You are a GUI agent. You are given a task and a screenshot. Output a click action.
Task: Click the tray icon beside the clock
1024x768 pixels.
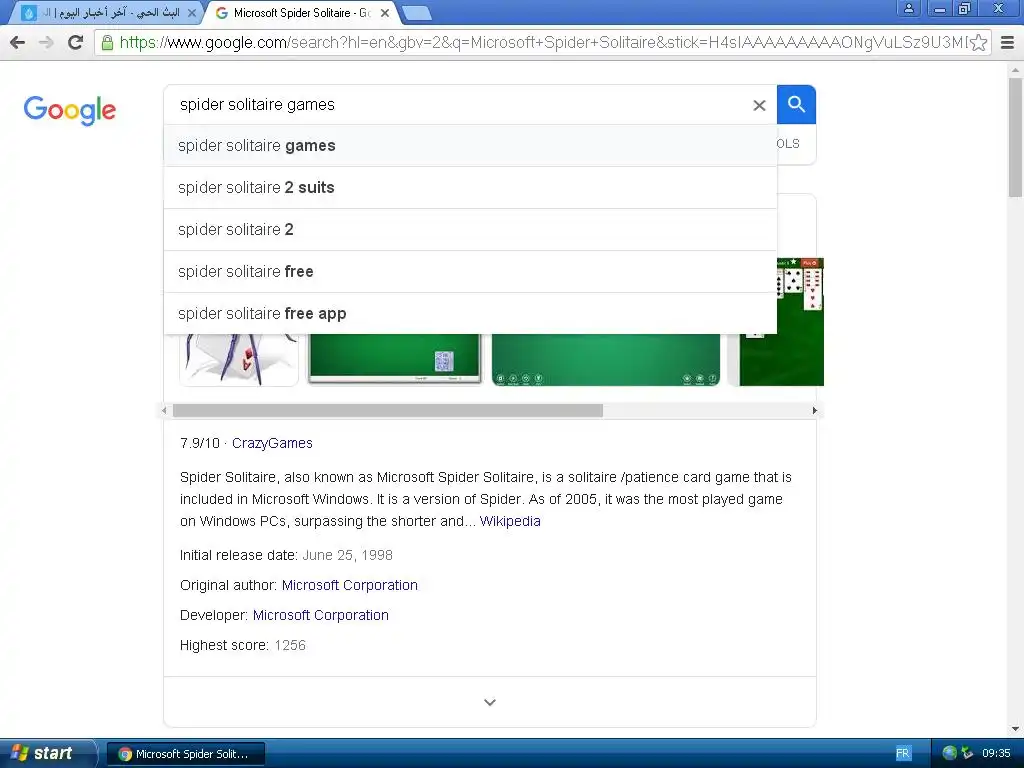(x=967, y=753)
